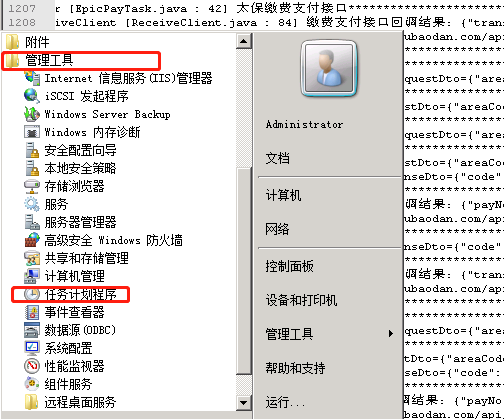Open 帮助和支持 link
The width and height of the screenshot is (504, 419).
click(295, 368)
